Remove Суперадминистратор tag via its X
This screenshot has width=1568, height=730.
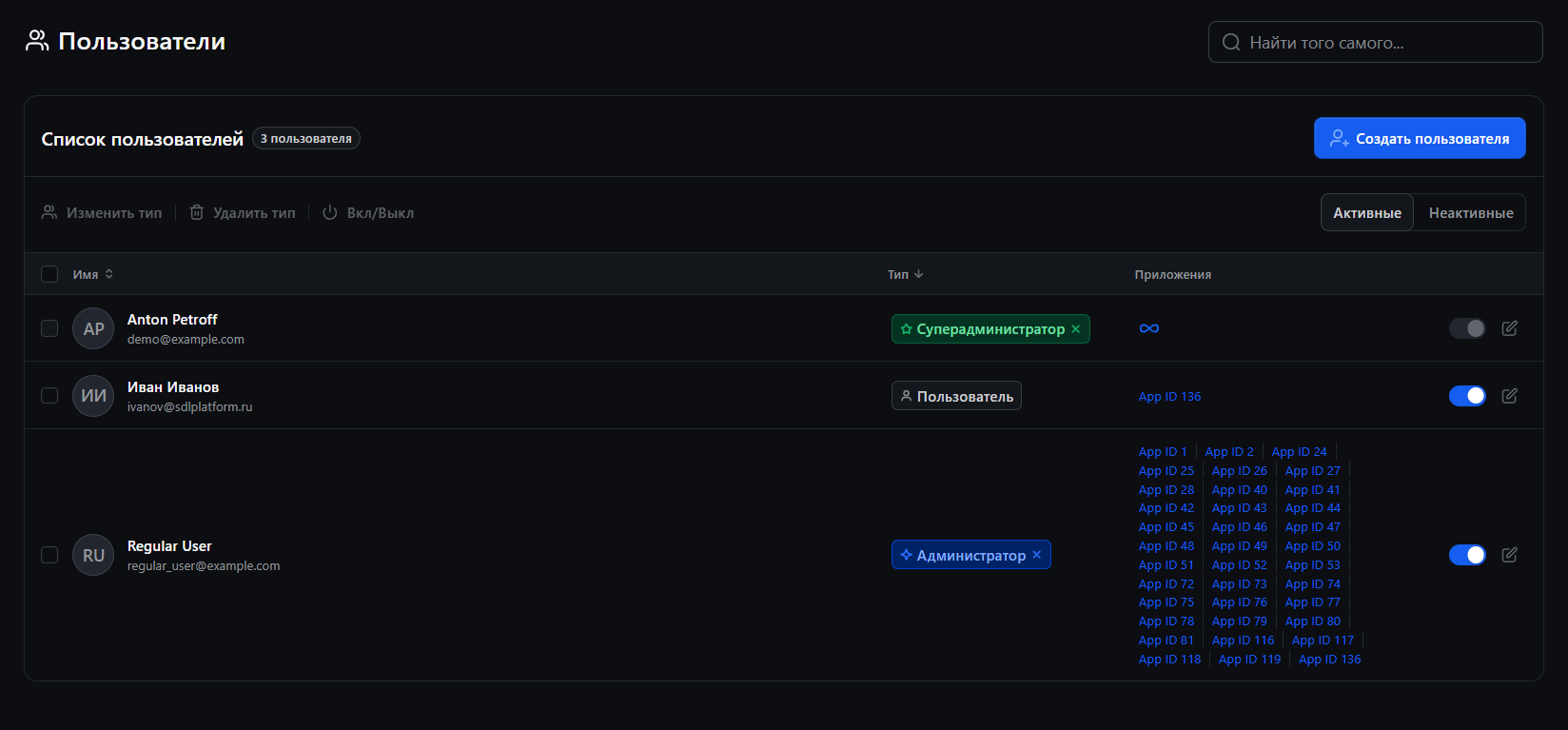coord(1076,329)
